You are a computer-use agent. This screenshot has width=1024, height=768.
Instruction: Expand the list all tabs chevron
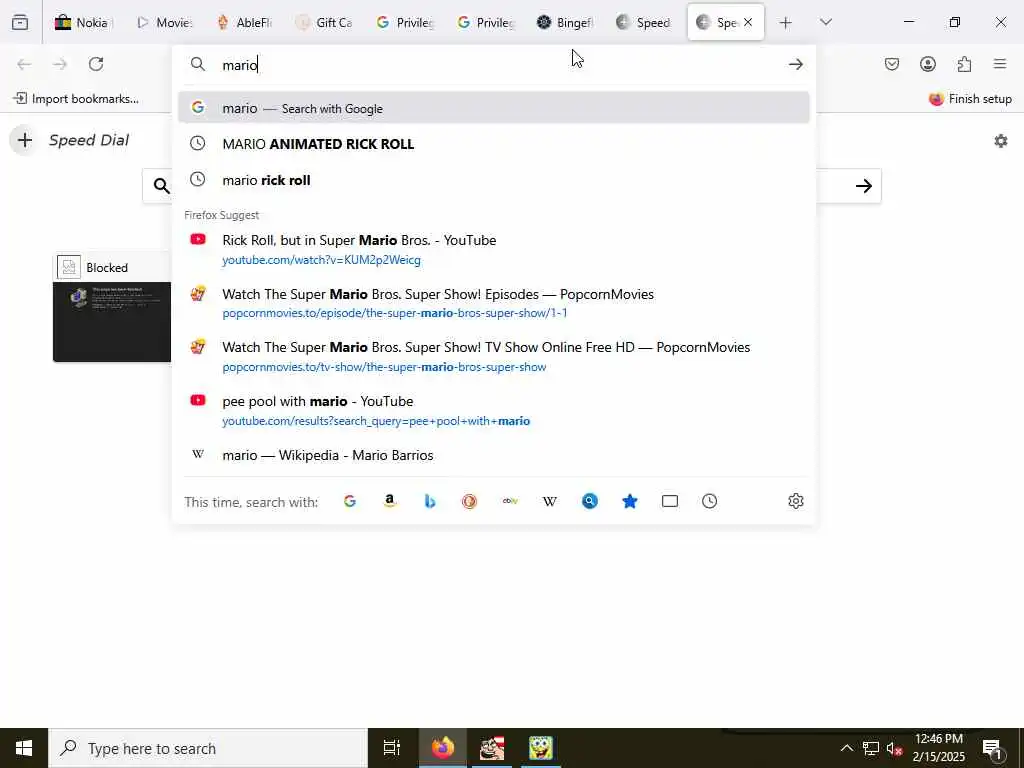tap(826, 22)
